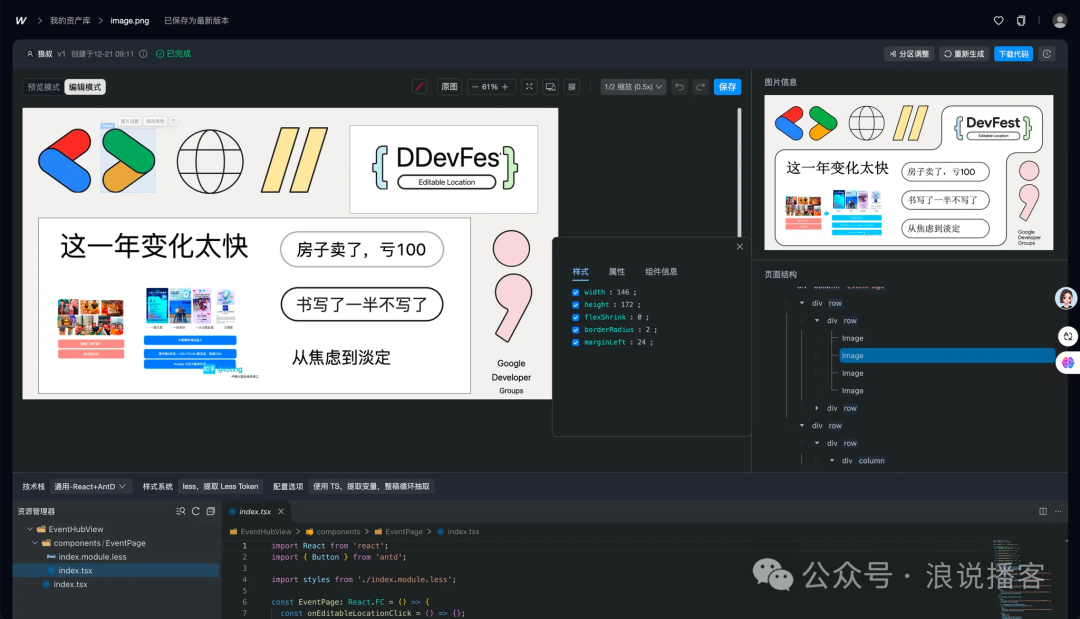Refresh the 资源管理器 file explorer
Image resolution: width=1080 pixels, height=619 pixels.
[196, 511]
